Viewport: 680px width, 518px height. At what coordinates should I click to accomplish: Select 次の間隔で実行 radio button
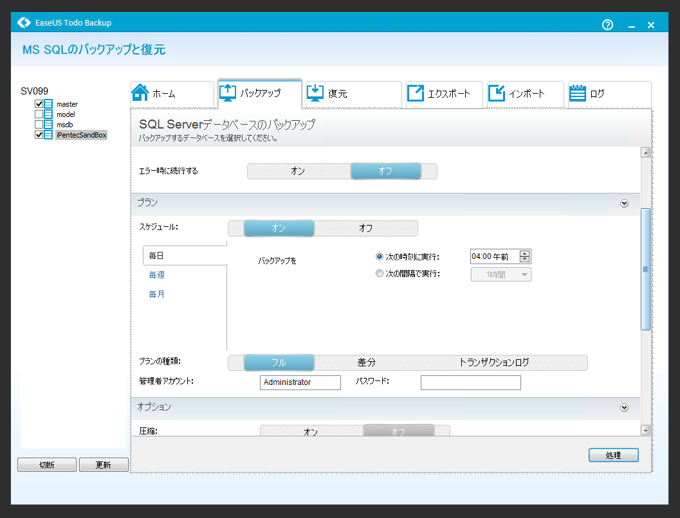coord(379,273)
